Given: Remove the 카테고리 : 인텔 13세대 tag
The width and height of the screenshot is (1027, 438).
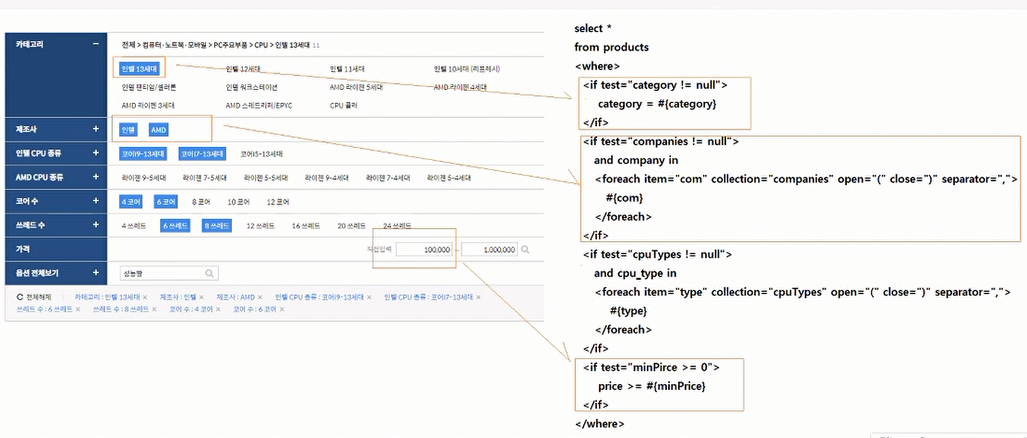Looking at the screenshot, I should pyautogui.click(x=145, y=297).
